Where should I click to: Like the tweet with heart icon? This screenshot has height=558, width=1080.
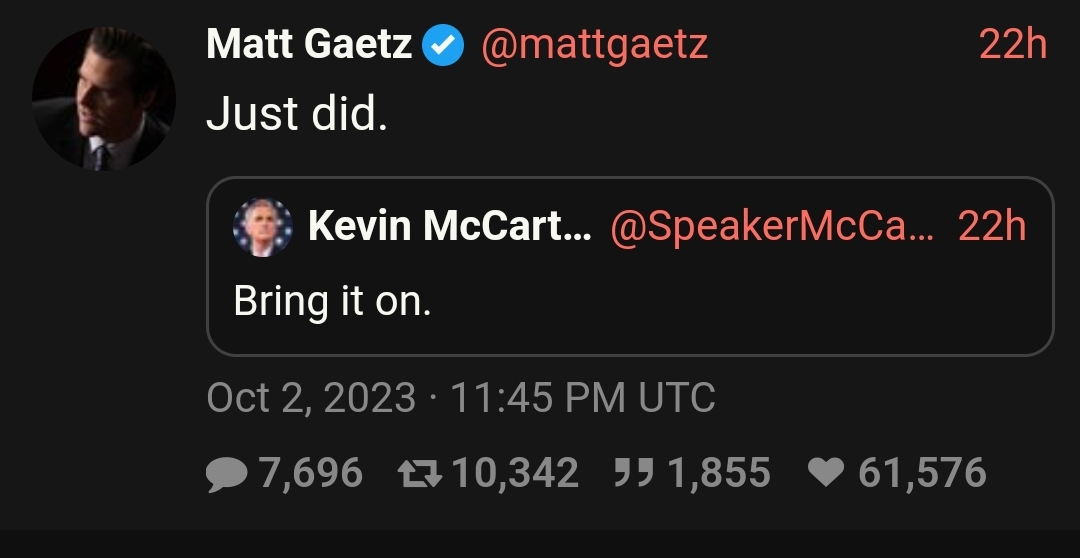(827, 473)
